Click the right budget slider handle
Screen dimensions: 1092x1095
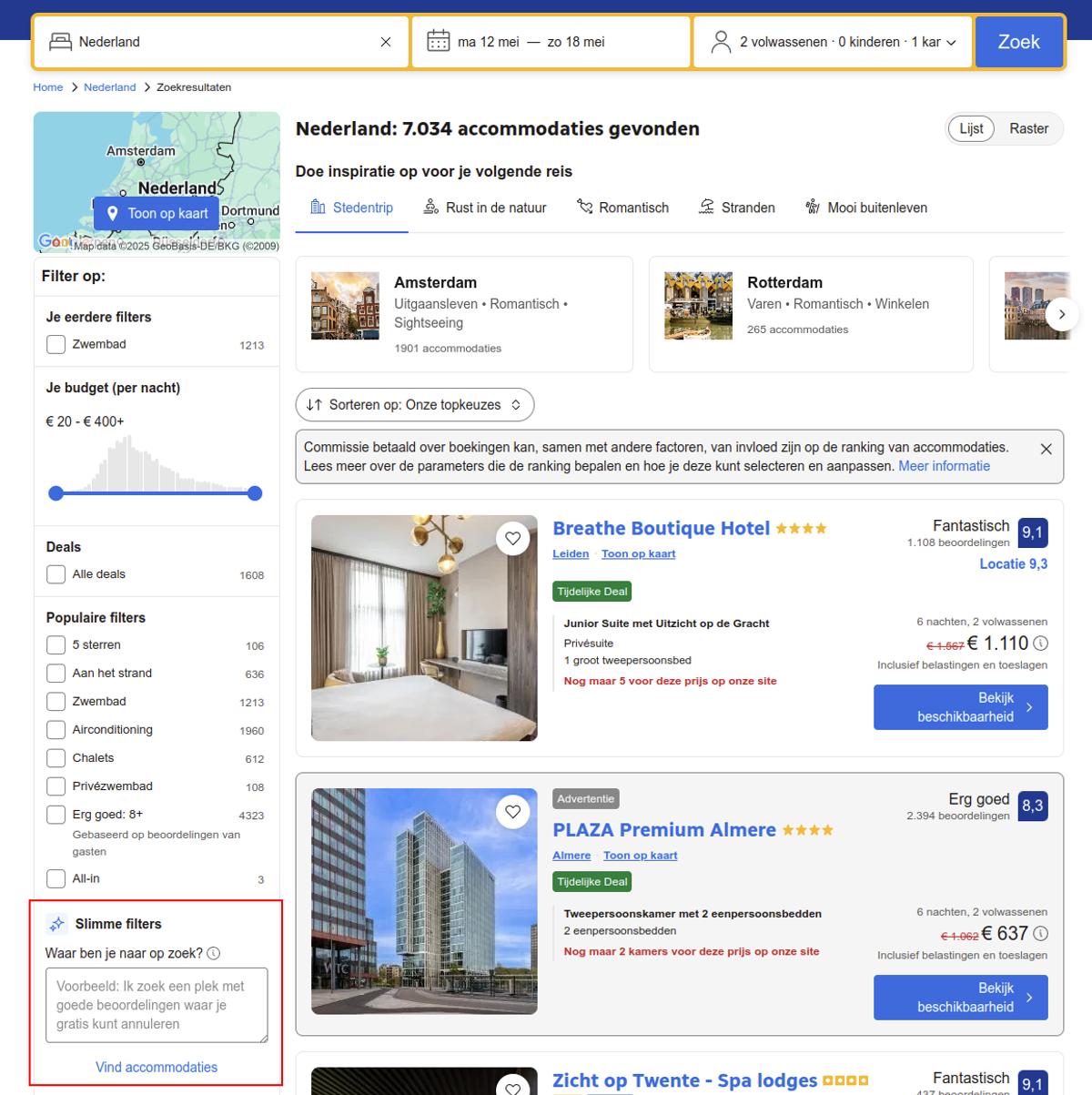tap(255, 493)
